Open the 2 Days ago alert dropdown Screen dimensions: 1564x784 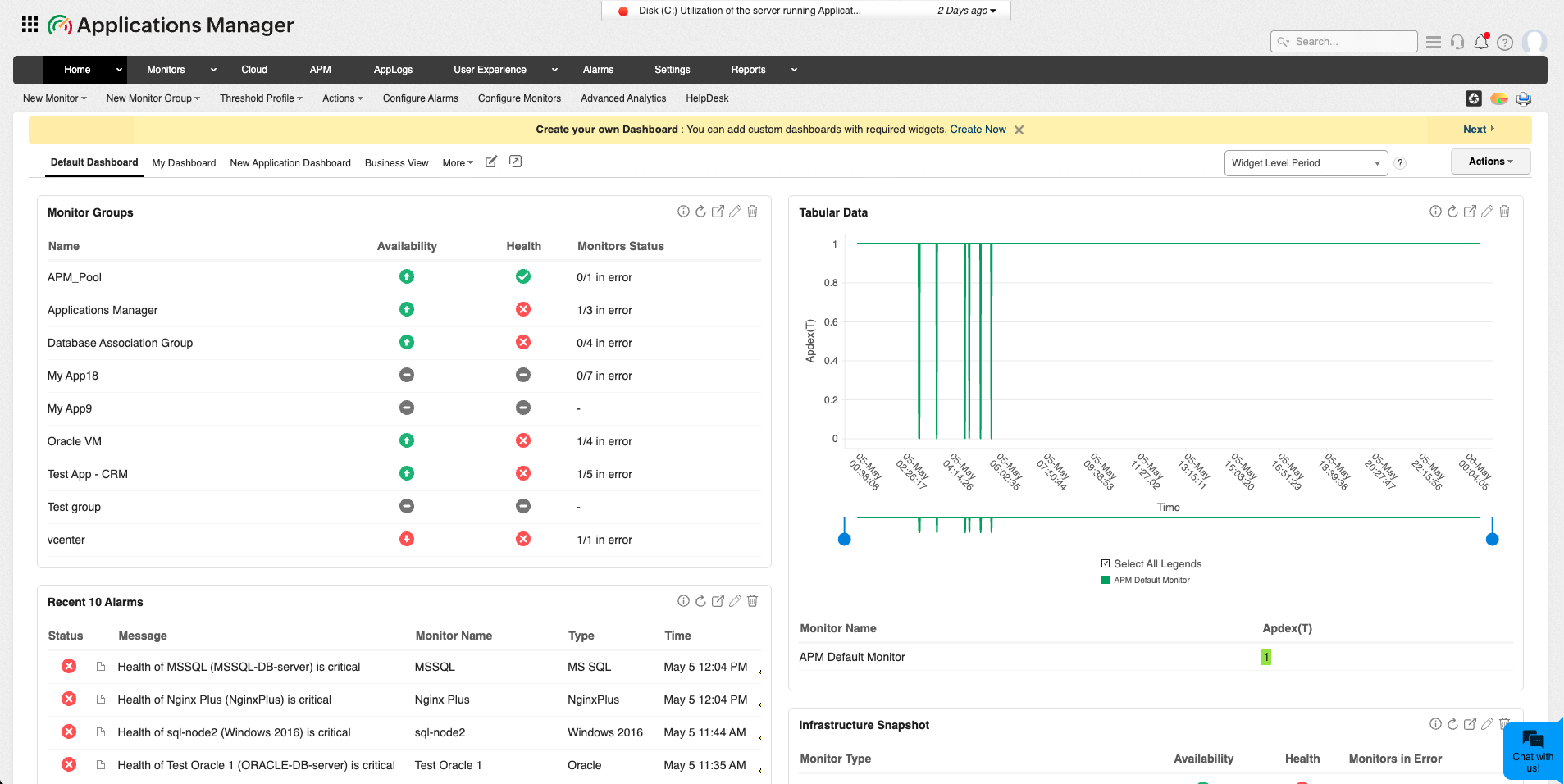pos(967,11)
